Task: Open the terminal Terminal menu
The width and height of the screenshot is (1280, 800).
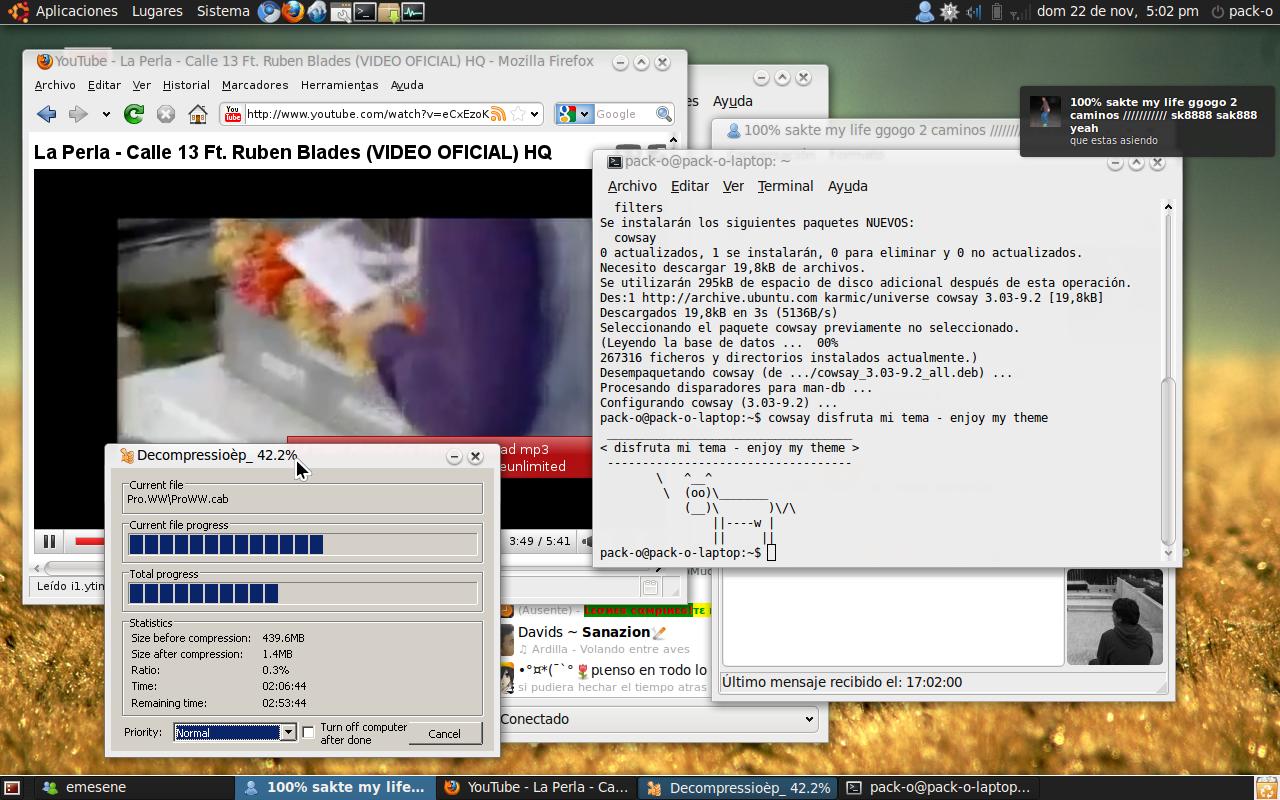Action: coord(785,186)
